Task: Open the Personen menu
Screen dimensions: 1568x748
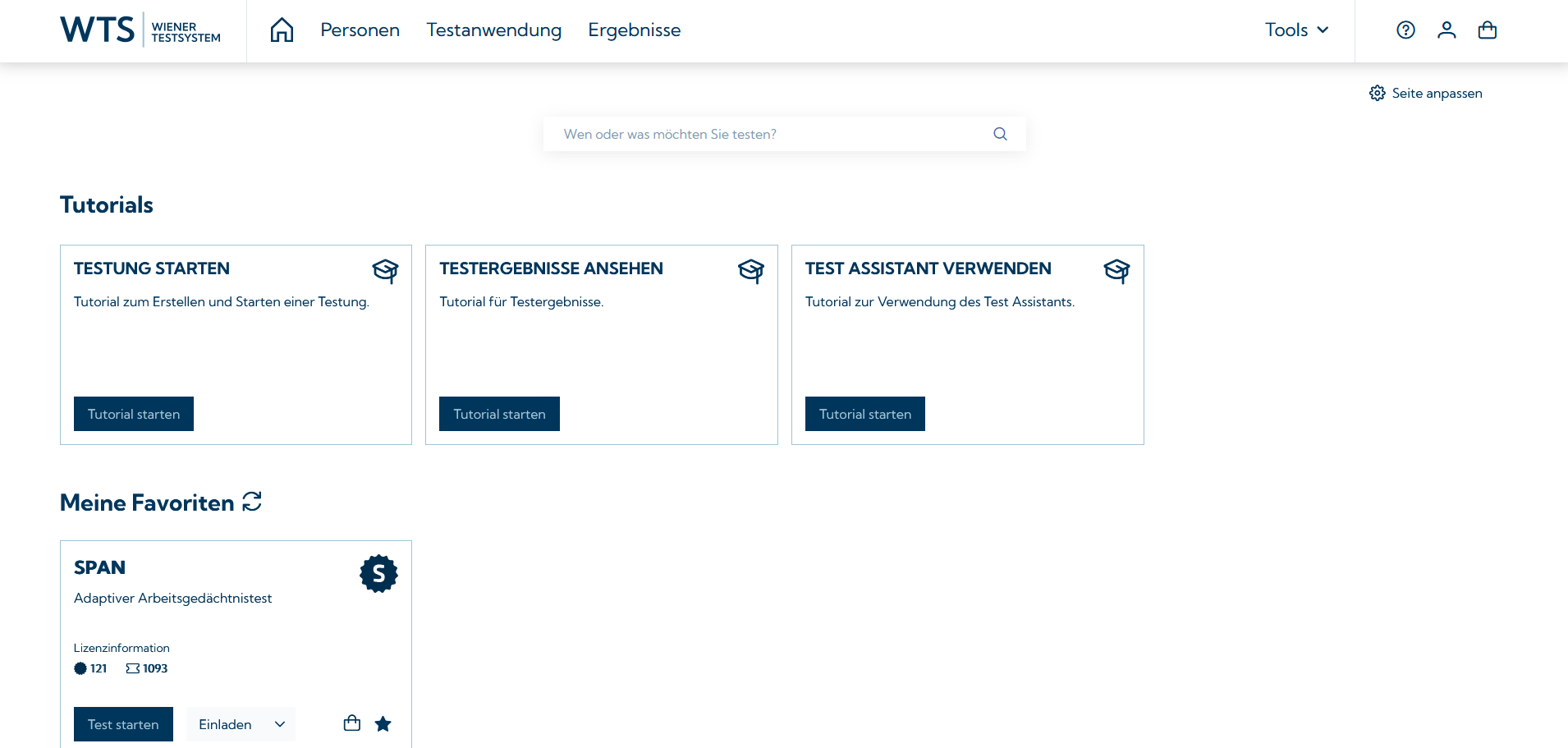Action: (360, 30)
